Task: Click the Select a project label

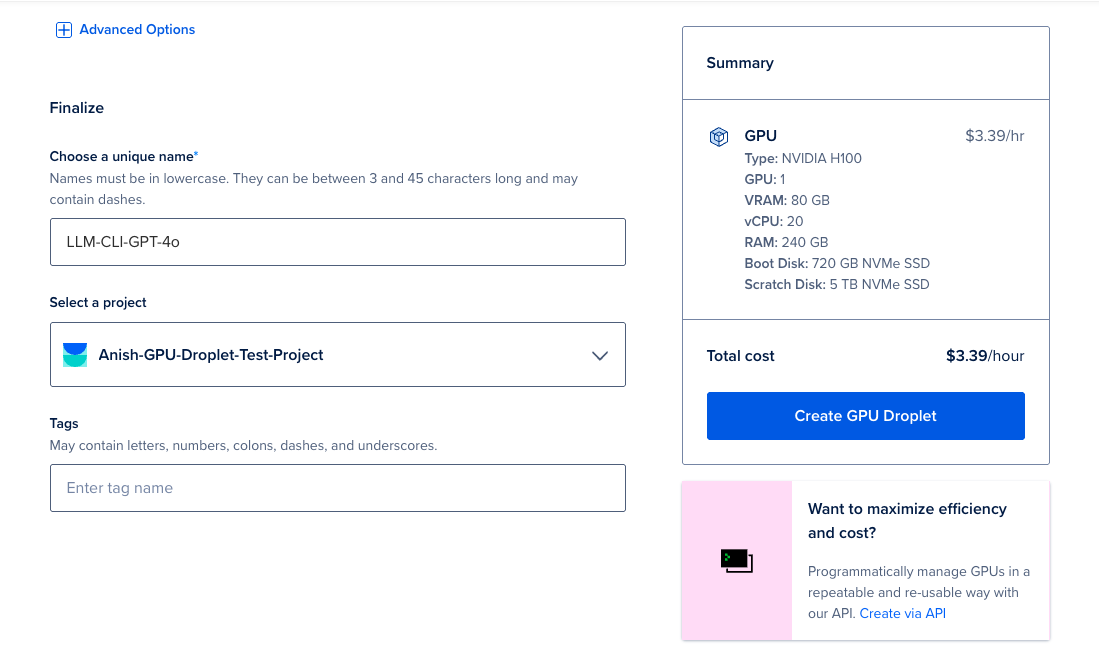Action: coord(98,302)
